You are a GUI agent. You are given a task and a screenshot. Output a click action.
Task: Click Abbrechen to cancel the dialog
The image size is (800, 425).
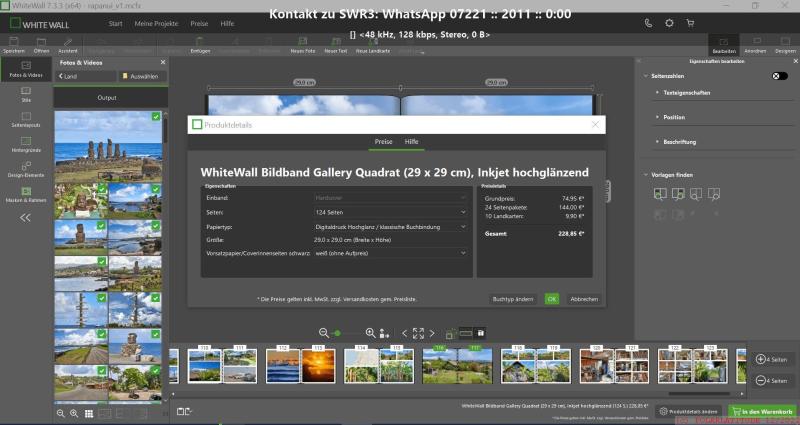[x=584, y=299]
